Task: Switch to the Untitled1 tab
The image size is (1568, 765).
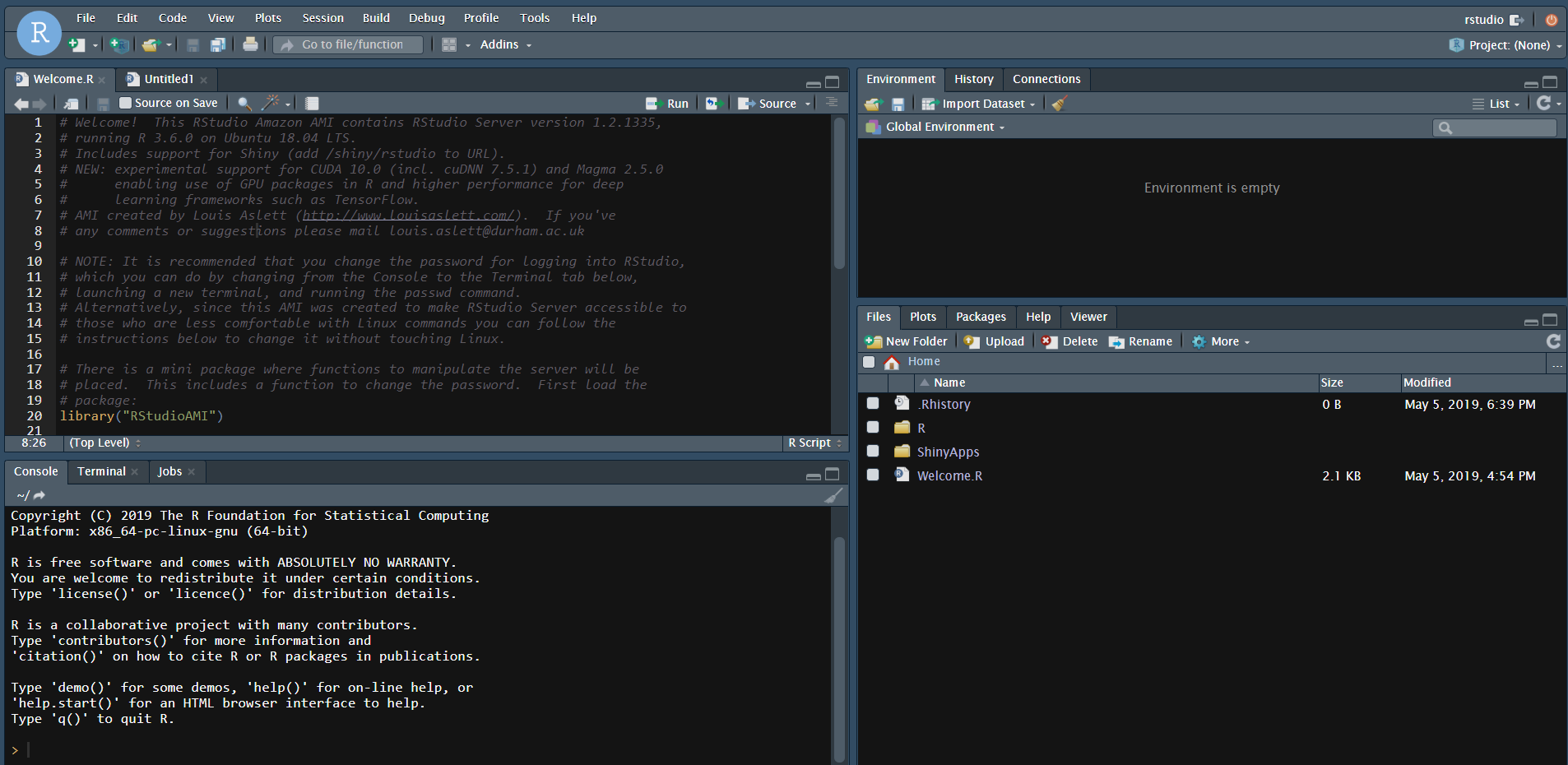Action: [168, 79]
